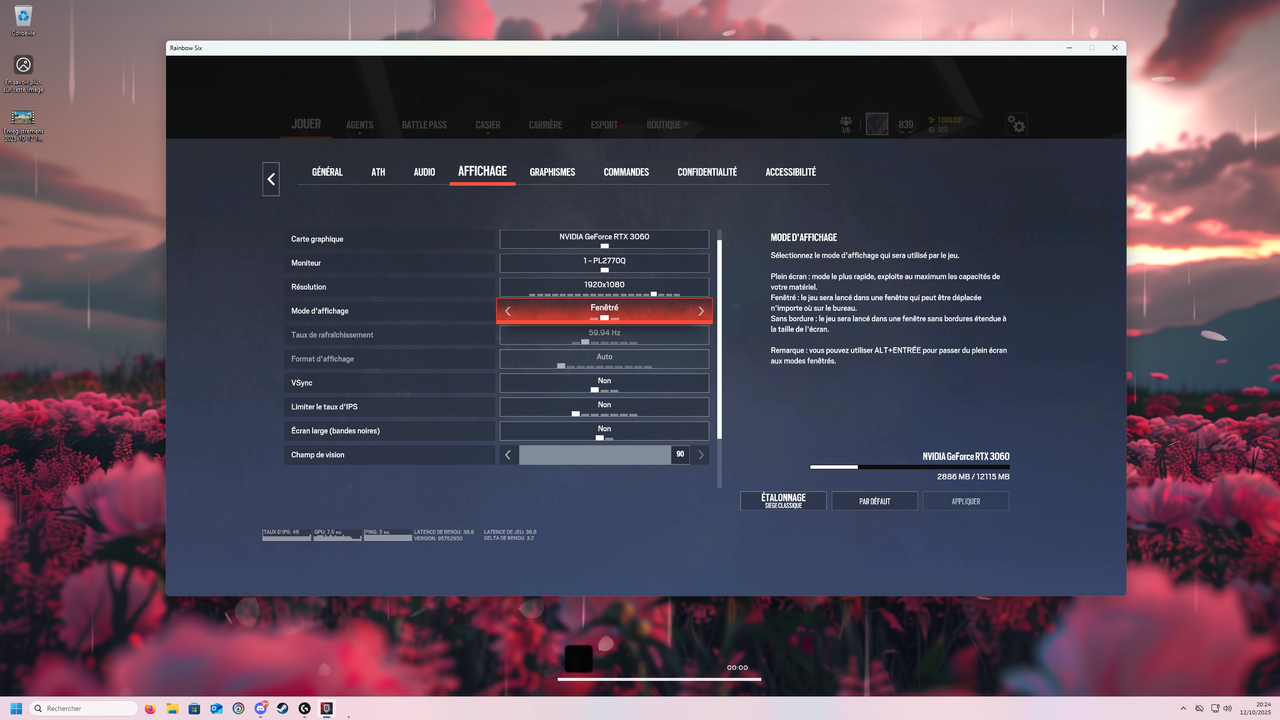Click the Par défaut button

tap(874, 501)
